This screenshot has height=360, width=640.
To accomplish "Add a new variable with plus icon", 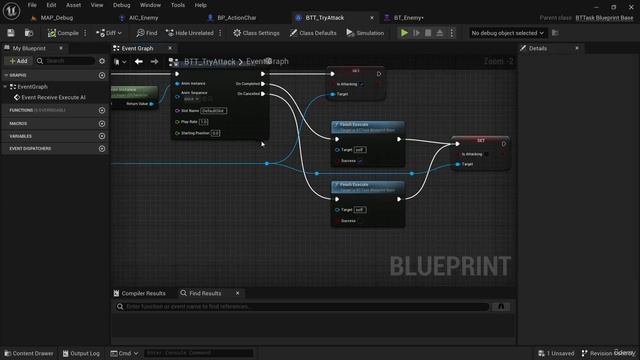I will click(x=102, y=136).
